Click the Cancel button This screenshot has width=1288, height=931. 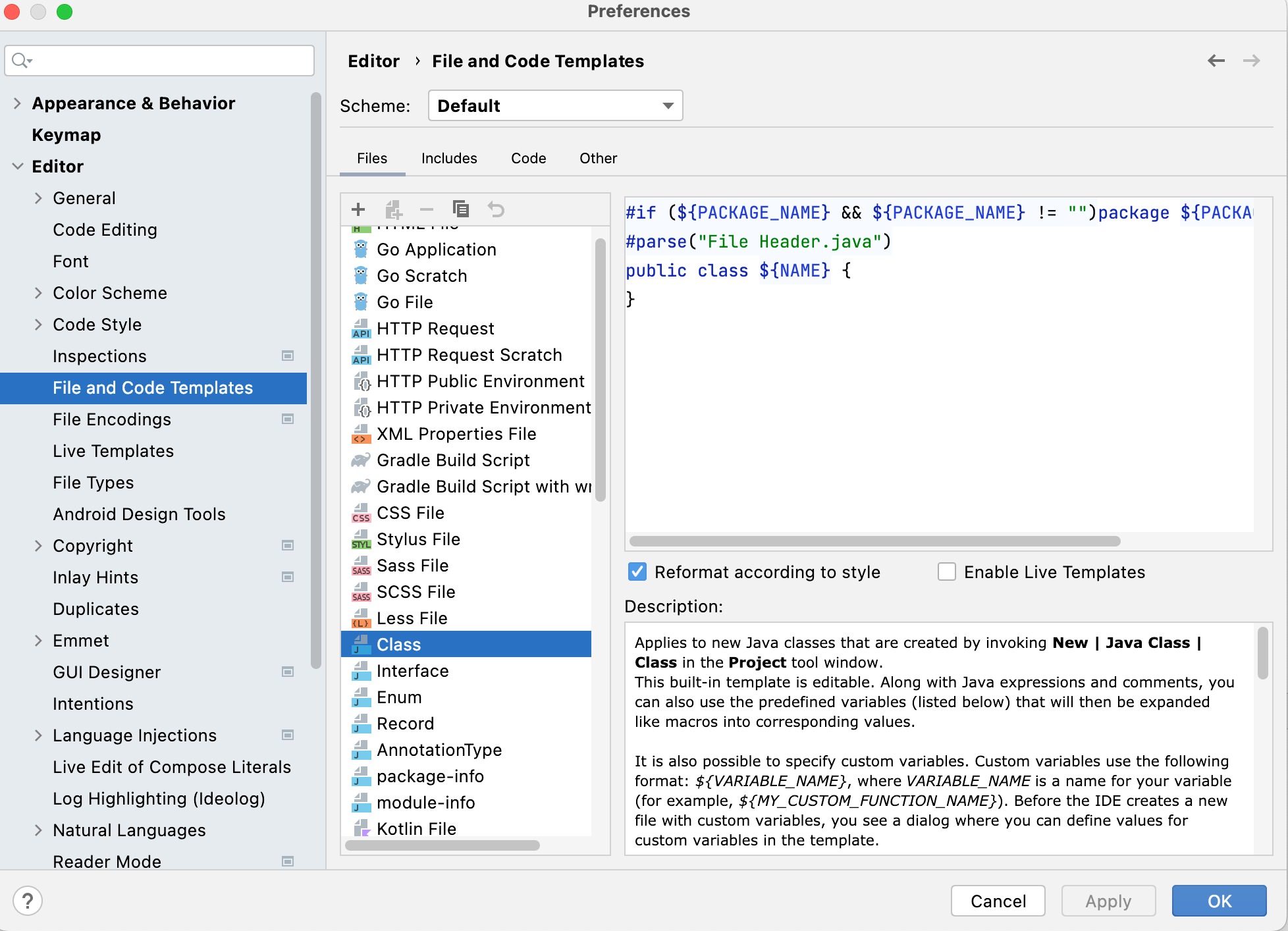(x=998, y=901)
